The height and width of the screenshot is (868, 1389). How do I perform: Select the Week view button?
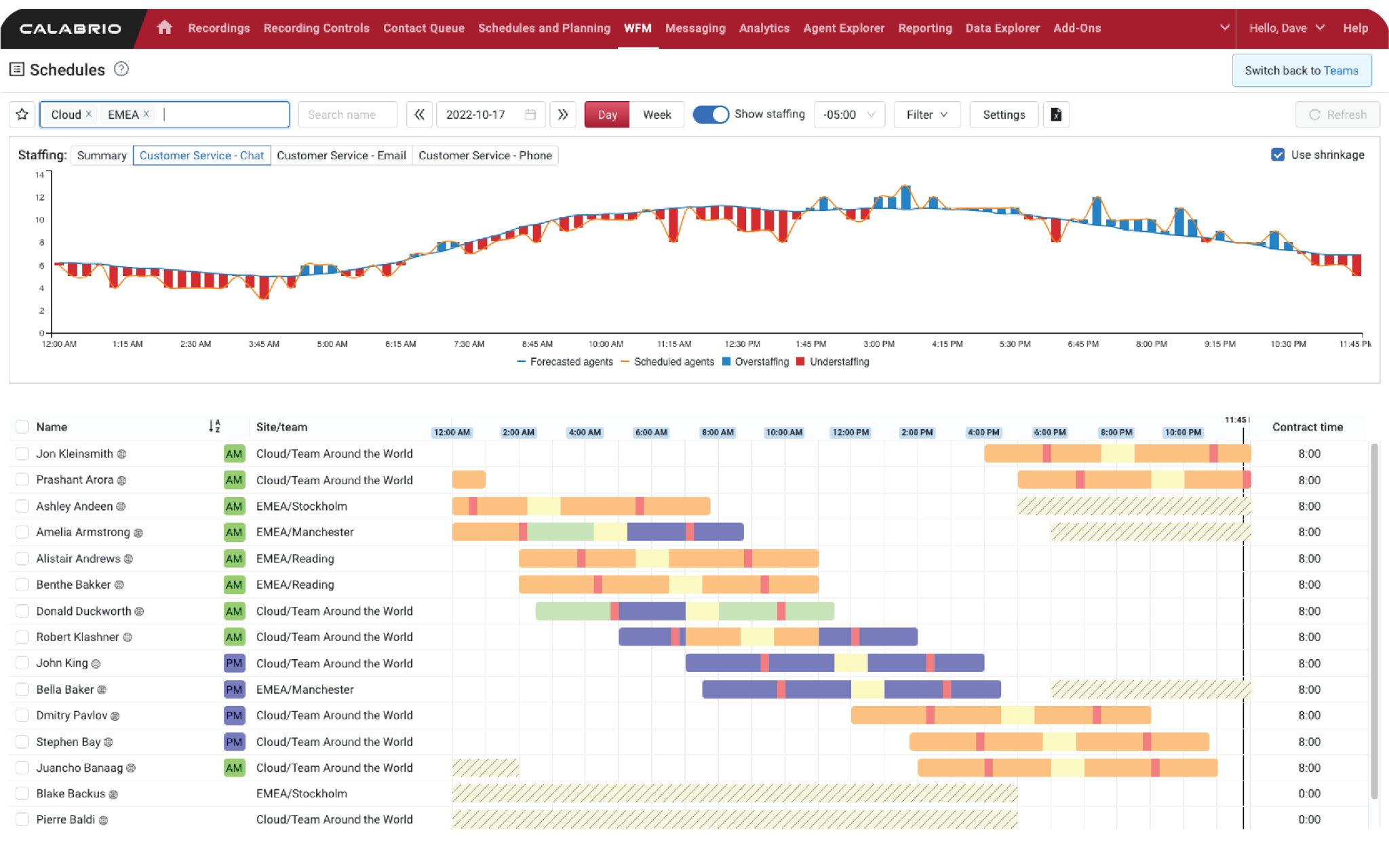point(657,115)
